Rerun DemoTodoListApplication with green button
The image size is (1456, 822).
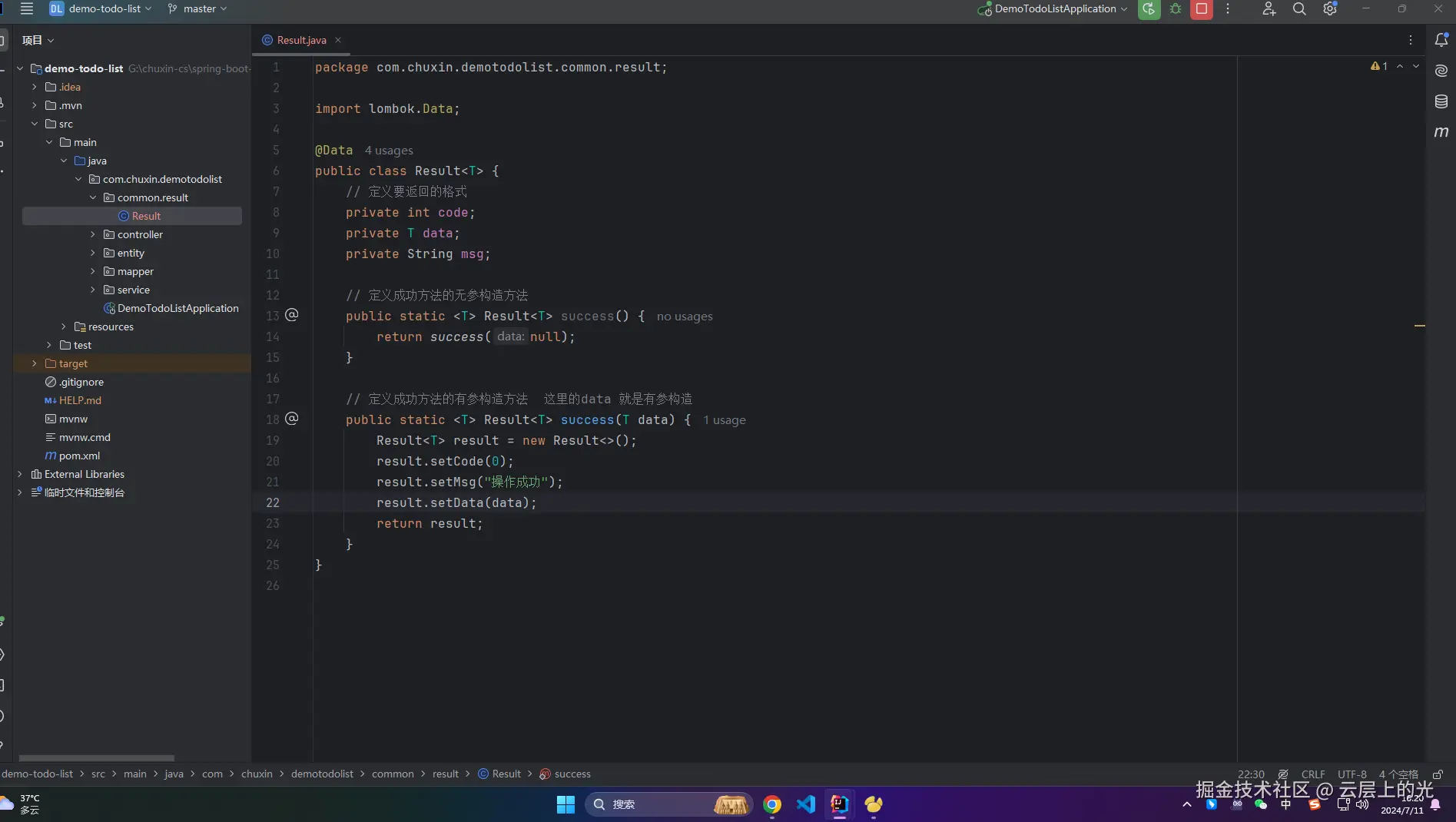coord(1149,9)
